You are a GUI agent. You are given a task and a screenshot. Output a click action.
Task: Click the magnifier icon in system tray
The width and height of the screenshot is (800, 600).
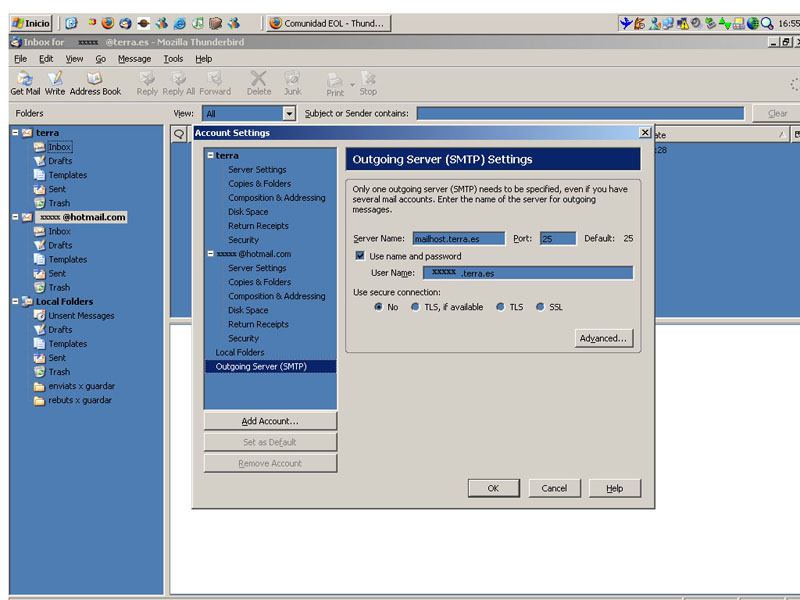click(767, 23)
